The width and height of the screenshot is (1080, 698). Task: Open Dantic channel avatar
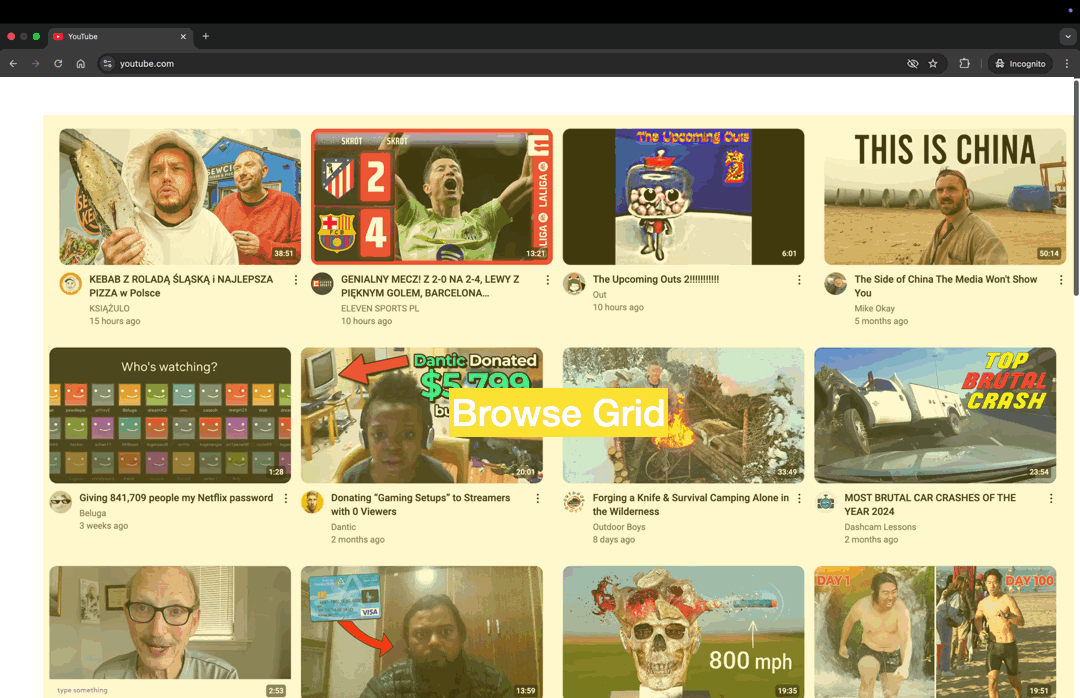(312, 502)
